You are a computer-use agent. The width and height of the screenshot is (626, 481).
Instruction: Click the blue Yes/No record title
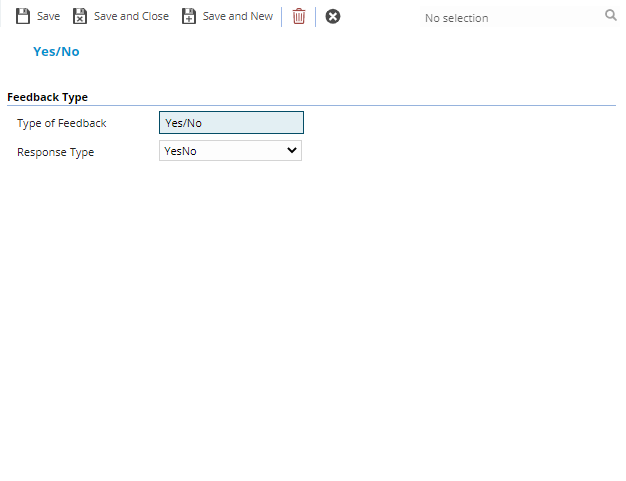pyautogui.click(x=56, y=51)
